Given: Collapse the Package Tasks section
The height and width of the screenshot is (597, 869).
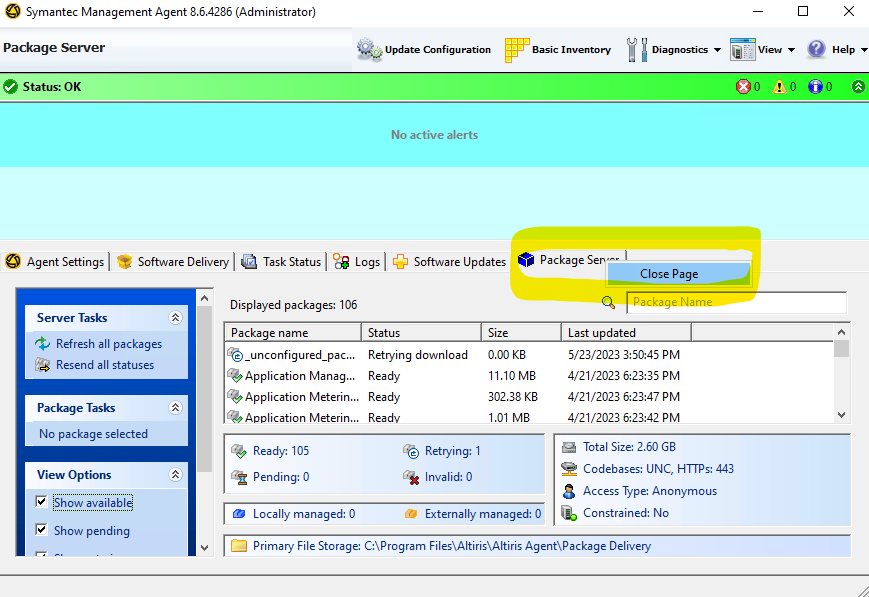Looking at the screenshot, I should (175, 408).
